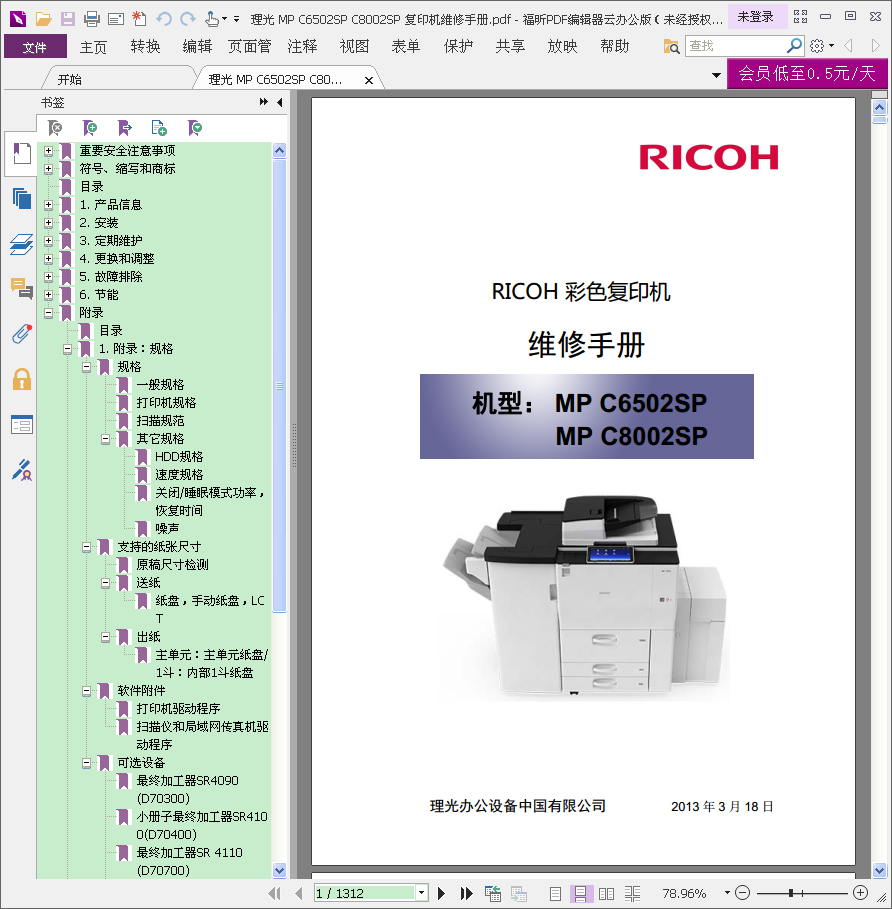Open the 文件 menu
The image size is (892, 909).
point(35,46)
